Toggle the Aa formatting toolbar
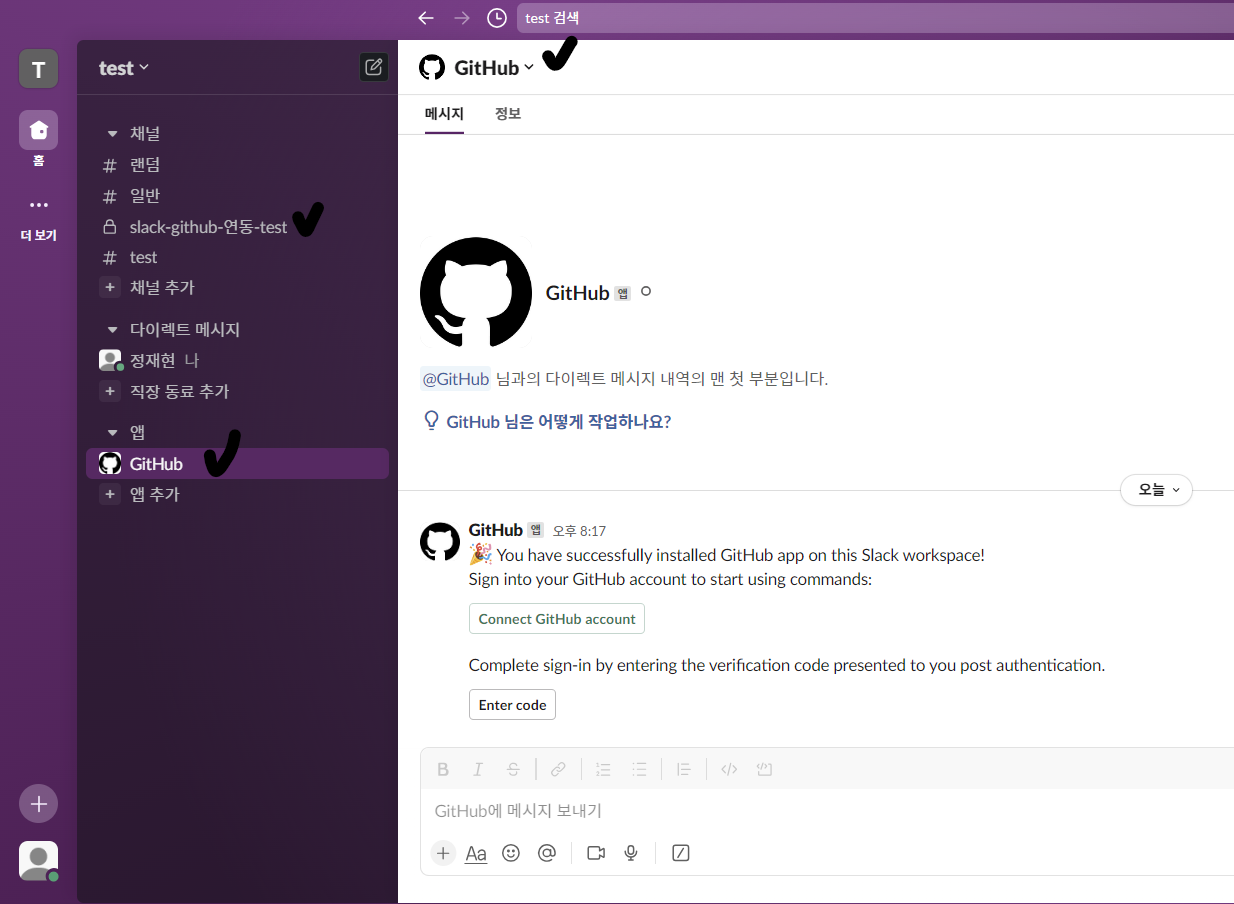This screenshot has width=1234, height=904. pyautogui.click(x=476, y=853)
